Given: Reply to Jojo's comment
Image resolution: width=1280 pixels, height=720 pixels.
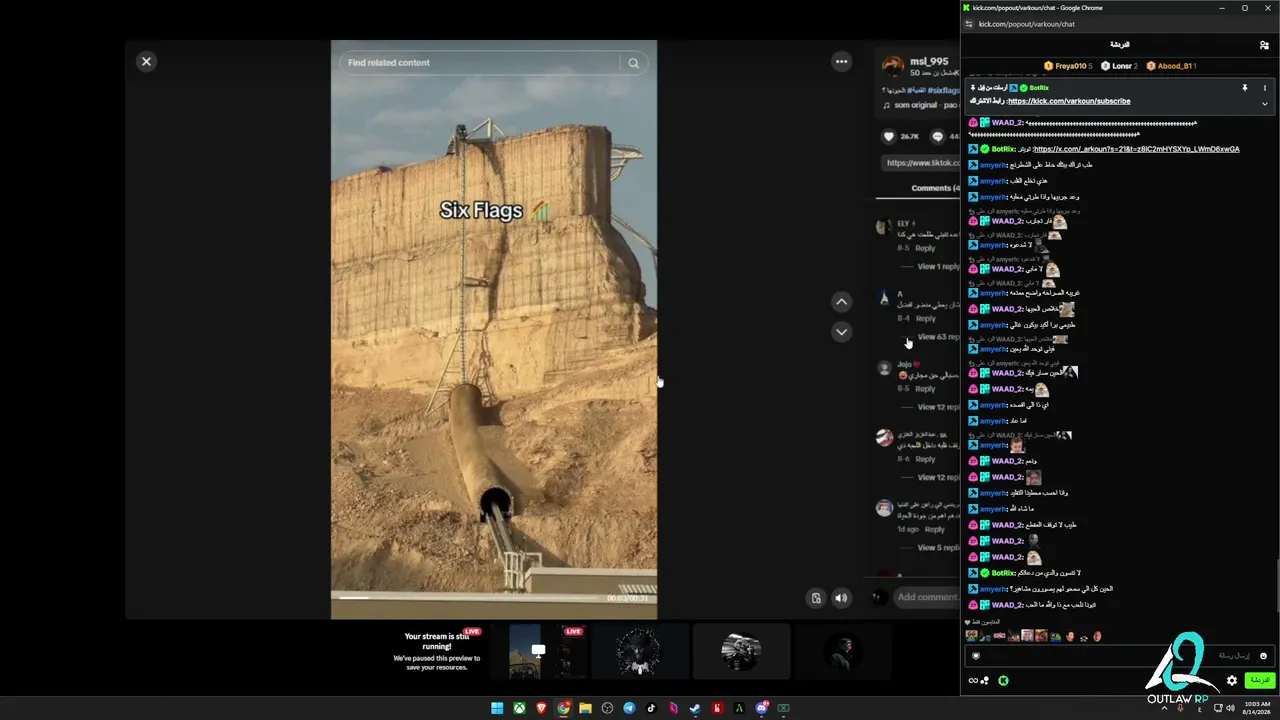Looking at the screenshot, I should coord(925,389).
